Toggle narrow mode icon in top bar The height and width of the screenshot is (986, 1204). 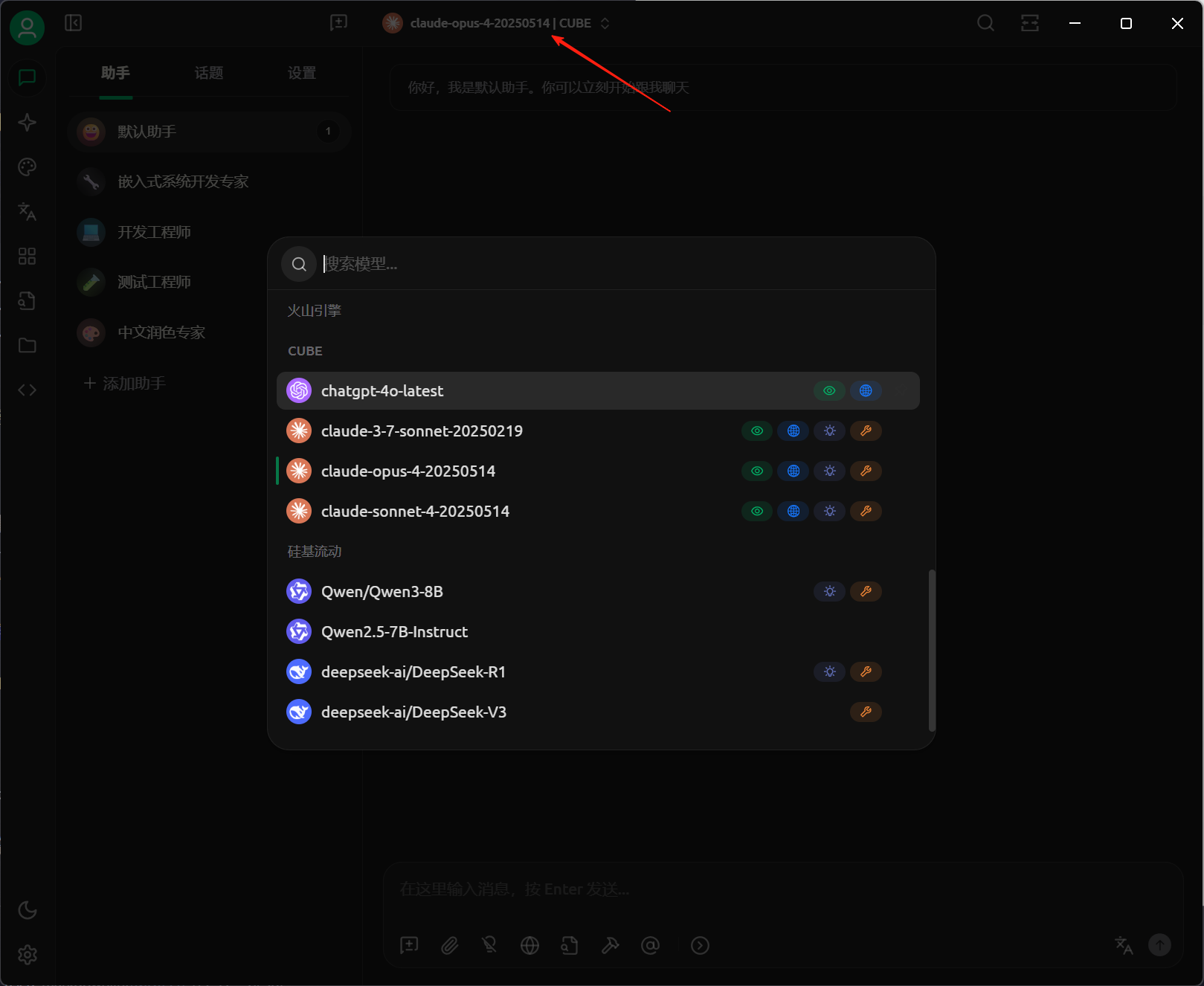(1030, 23)
